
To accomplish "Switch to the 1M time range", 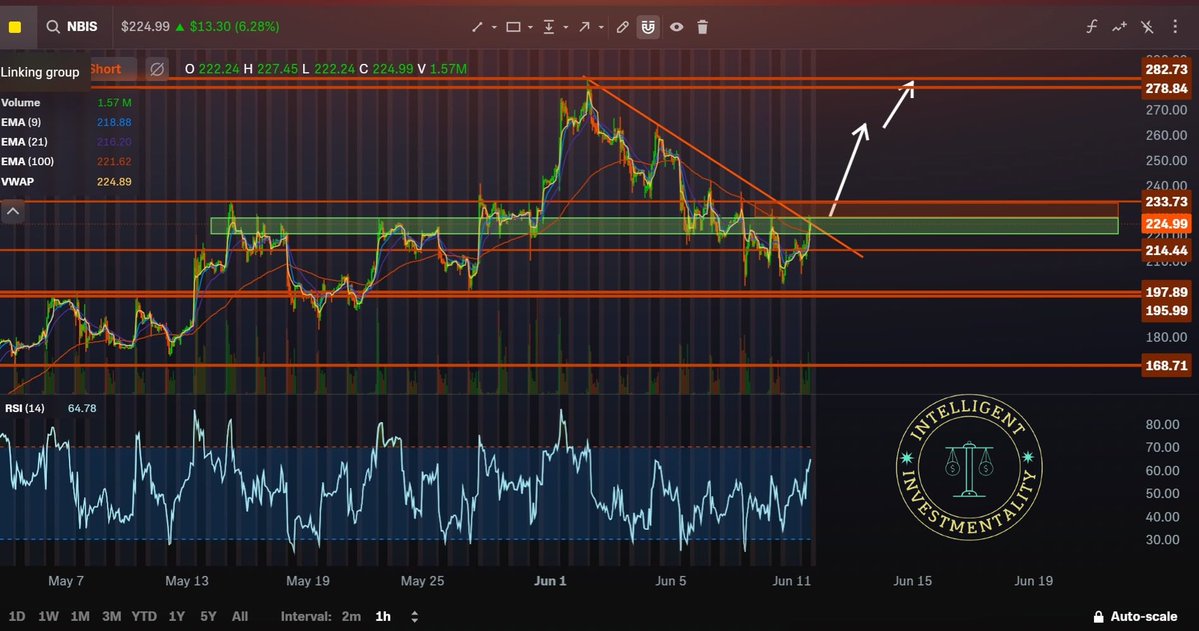I will (80, 616).
